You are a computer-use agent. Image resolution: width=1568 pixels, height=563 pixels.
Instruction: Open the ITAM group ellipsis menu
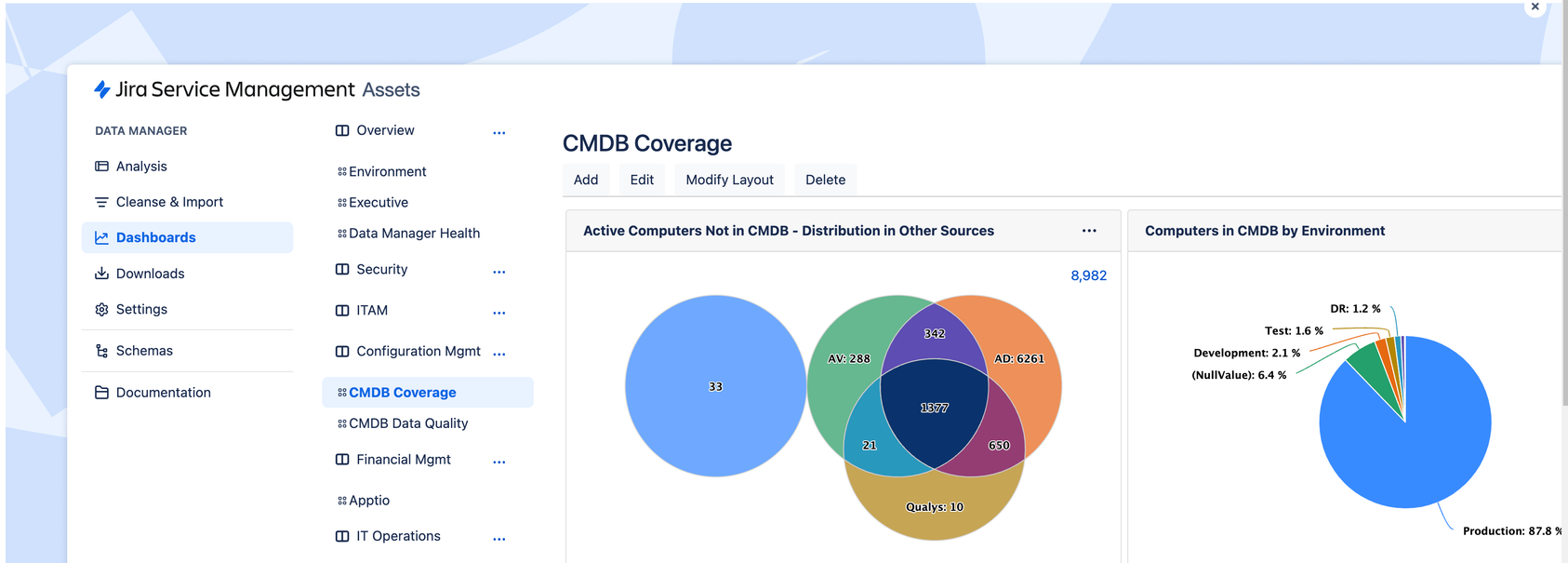pos(499,313)
